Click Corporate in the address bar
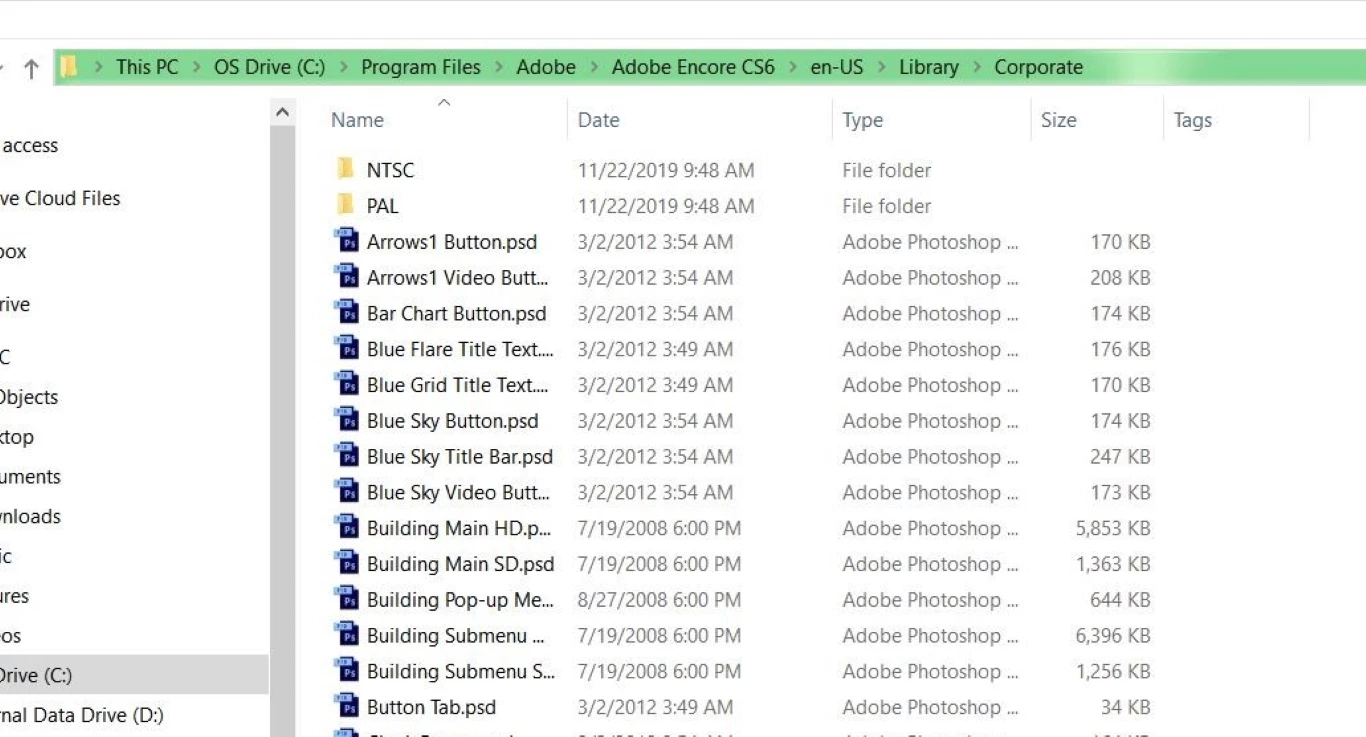The image size is (1366, 737). click(1038, 67)
